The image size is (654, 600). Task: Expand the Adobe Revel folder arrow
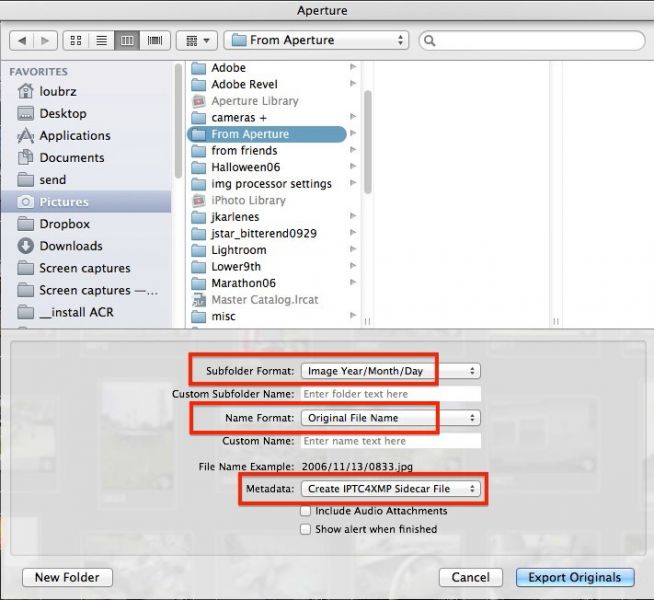pos(353,83)
